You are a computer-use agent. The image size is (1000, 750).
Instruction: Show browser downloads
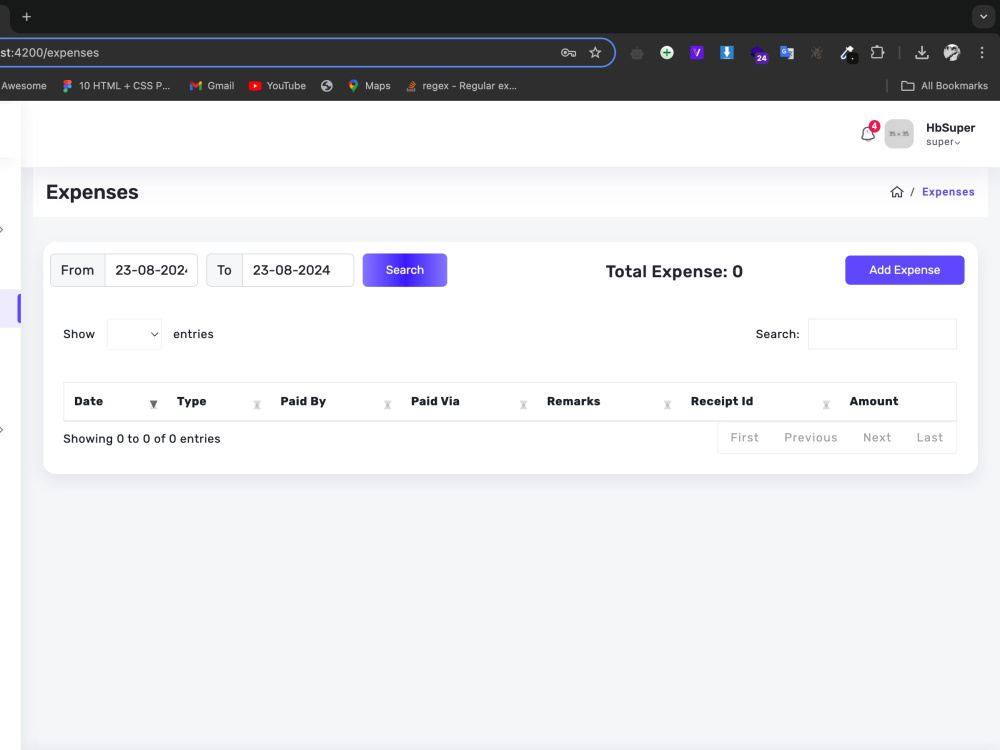(922, 53)
